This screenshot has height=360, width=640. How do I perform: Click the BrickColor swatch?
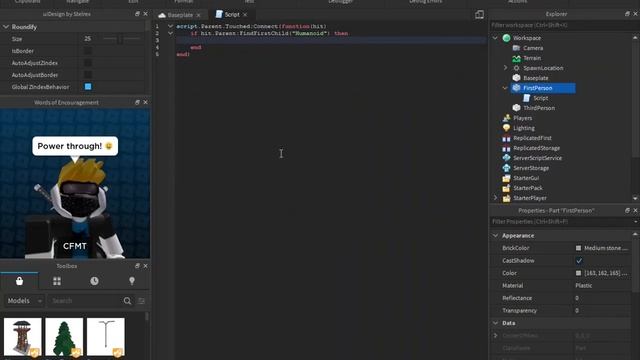(x=578, y=248)
